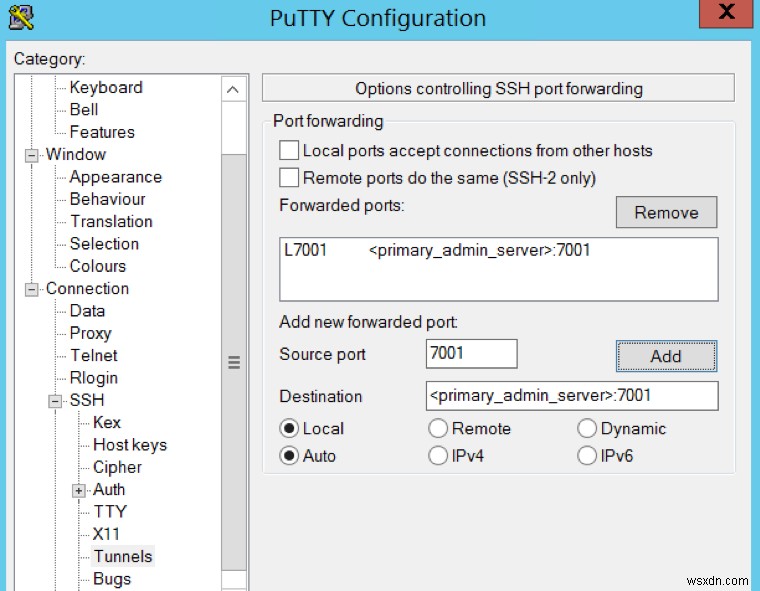Select the Auto address family radio button
The width and height of the screenshot is (760, 591).
(x=289, y=456)
